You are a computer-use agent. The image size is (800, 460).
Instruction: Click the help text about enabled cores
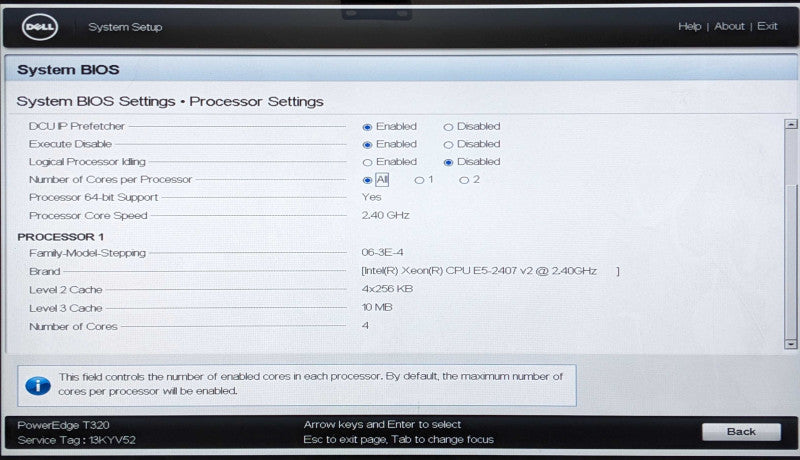[310, 384]
